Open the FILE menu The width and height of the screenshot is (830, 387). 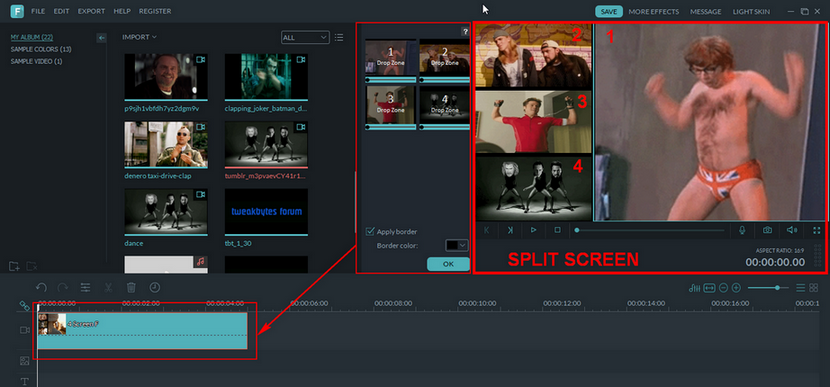click(38, 11)
